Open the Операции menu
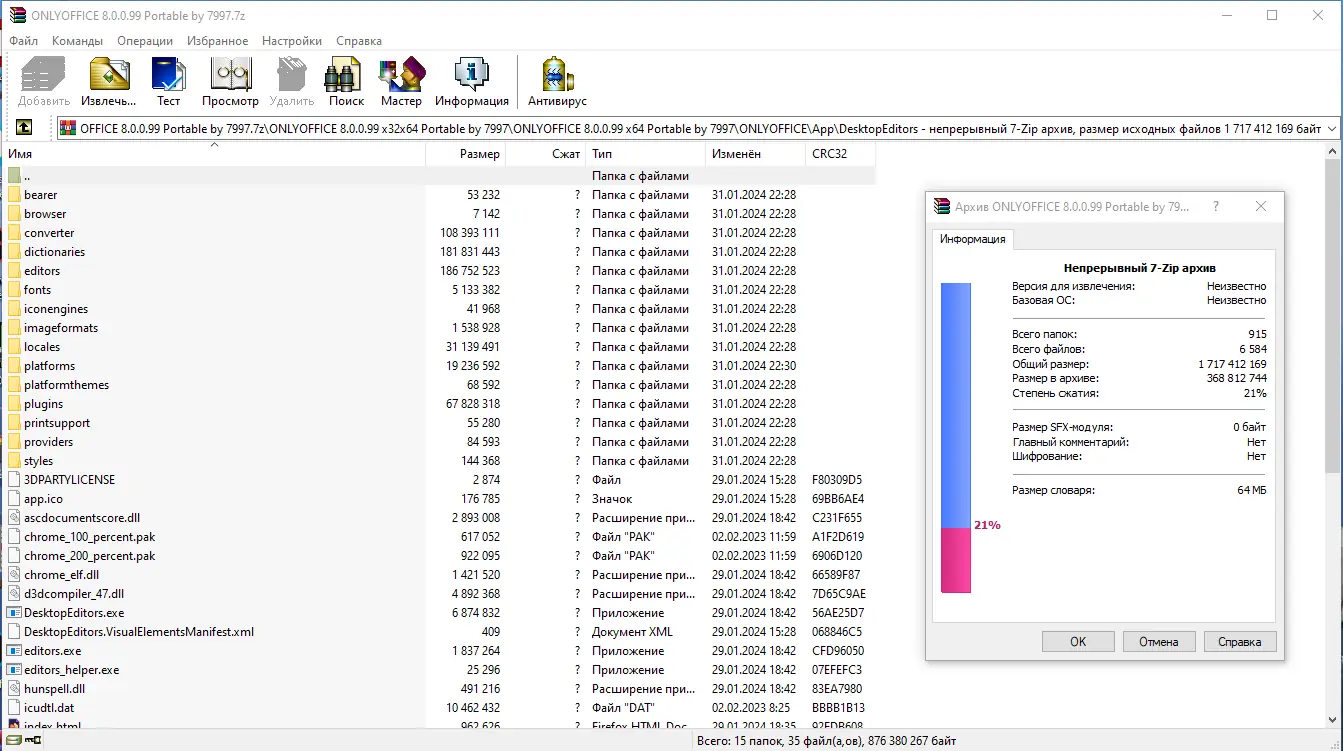 (145, 41)
